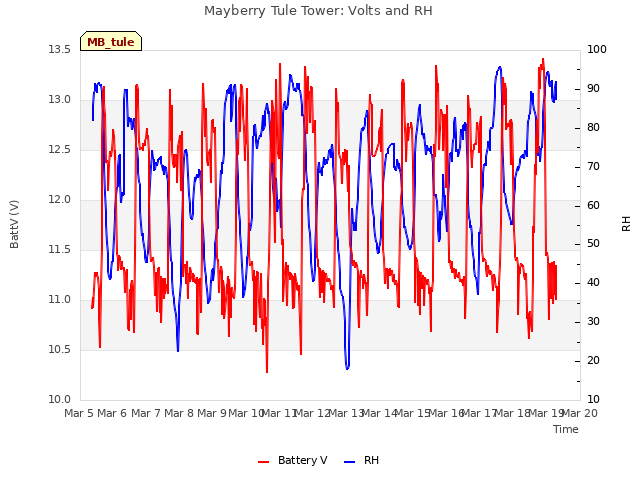This screenshot has width=640, height=480.
Task: Click the 50 right axis tick label
Action: [x=593, y=244]
